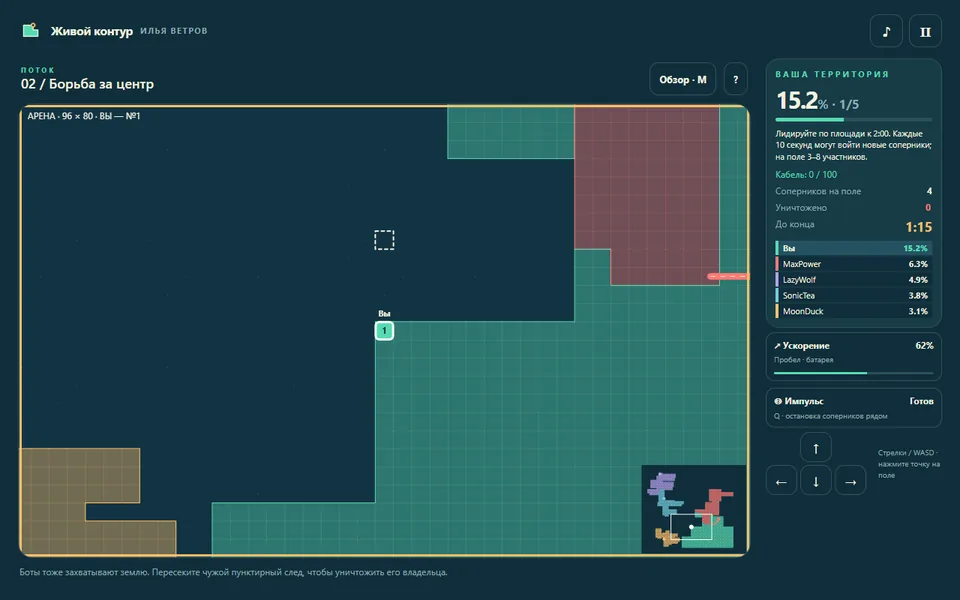Click the player marker labeled 1
The width and height of the screenshot is (960, 600).
384,331
